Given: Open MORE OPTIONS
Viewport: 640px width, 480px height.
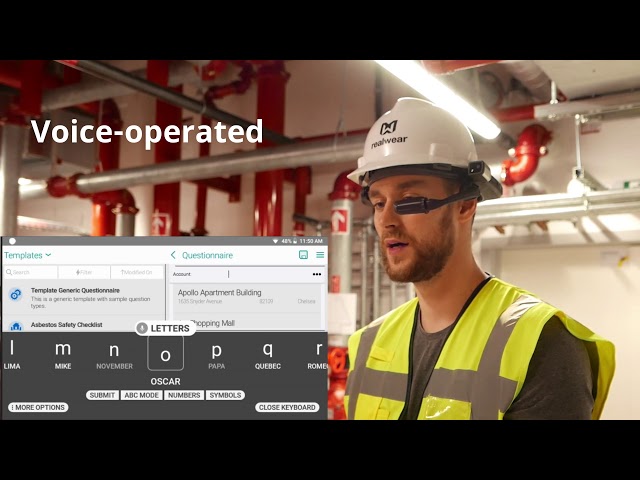Looking at the screenshot, I should click(38, 407).
